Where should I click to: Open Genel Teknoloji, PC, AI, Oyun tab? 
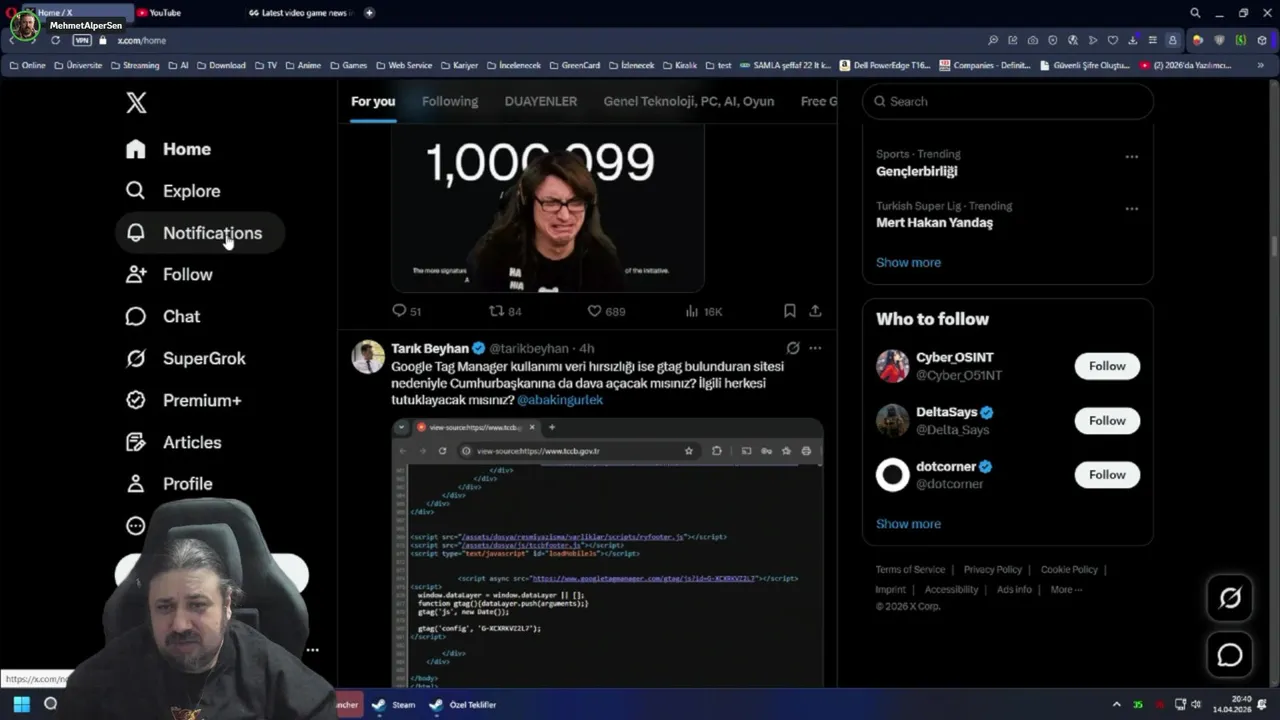(x=689, y=101)
